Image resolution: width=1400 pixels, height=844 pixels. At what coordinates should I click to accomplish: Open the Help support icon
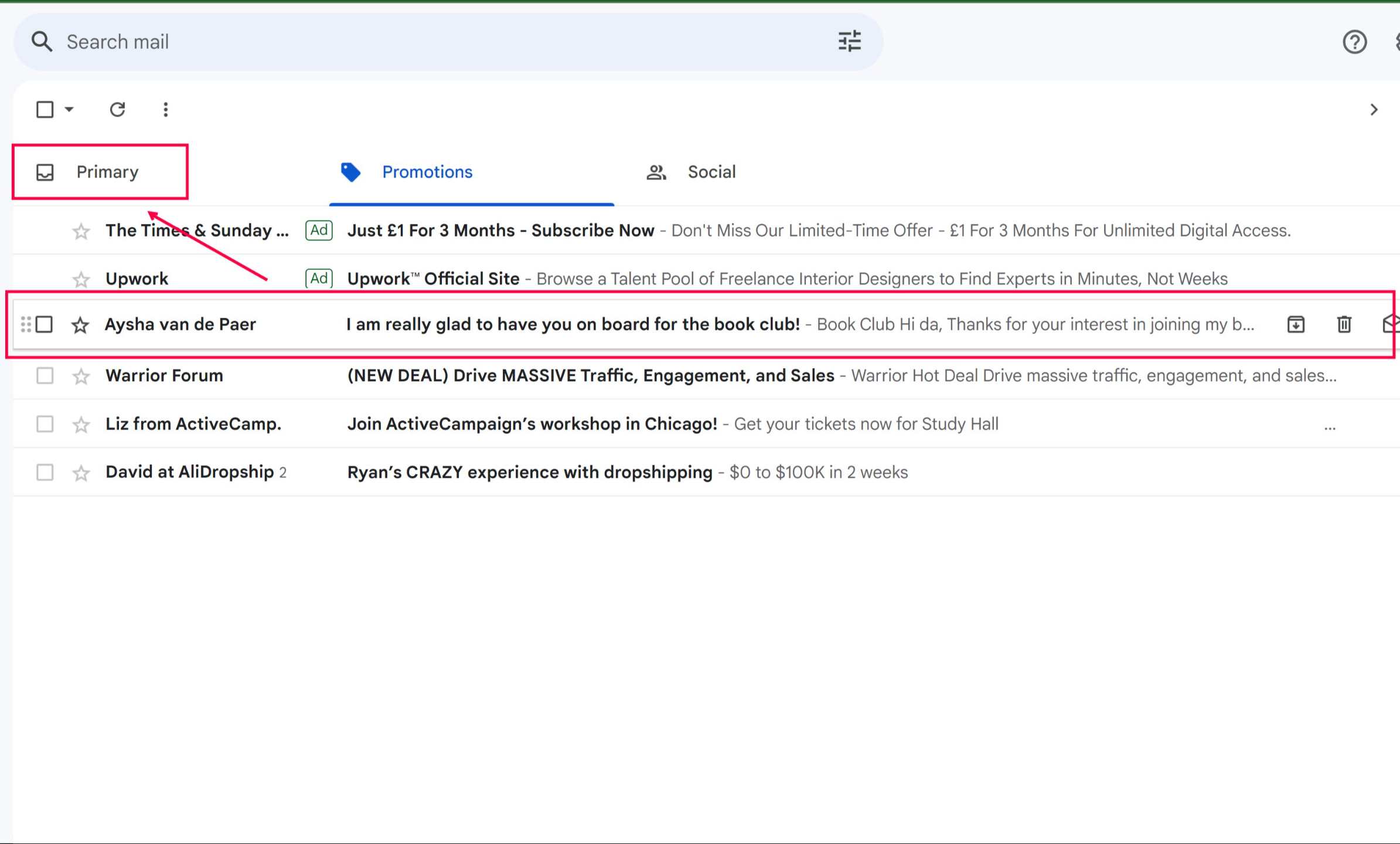(x=1354, y=42)
